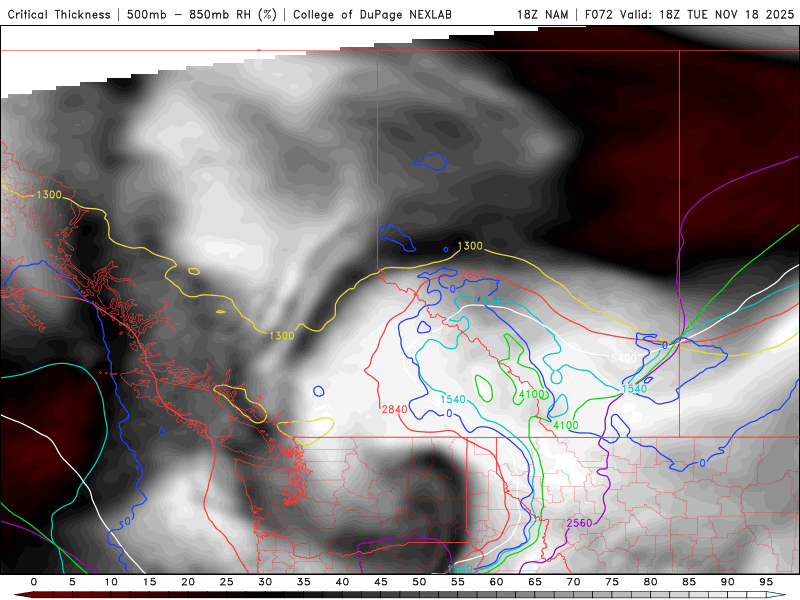
Task: Click the colorbar scale value "30"
Action: [265, 582]
